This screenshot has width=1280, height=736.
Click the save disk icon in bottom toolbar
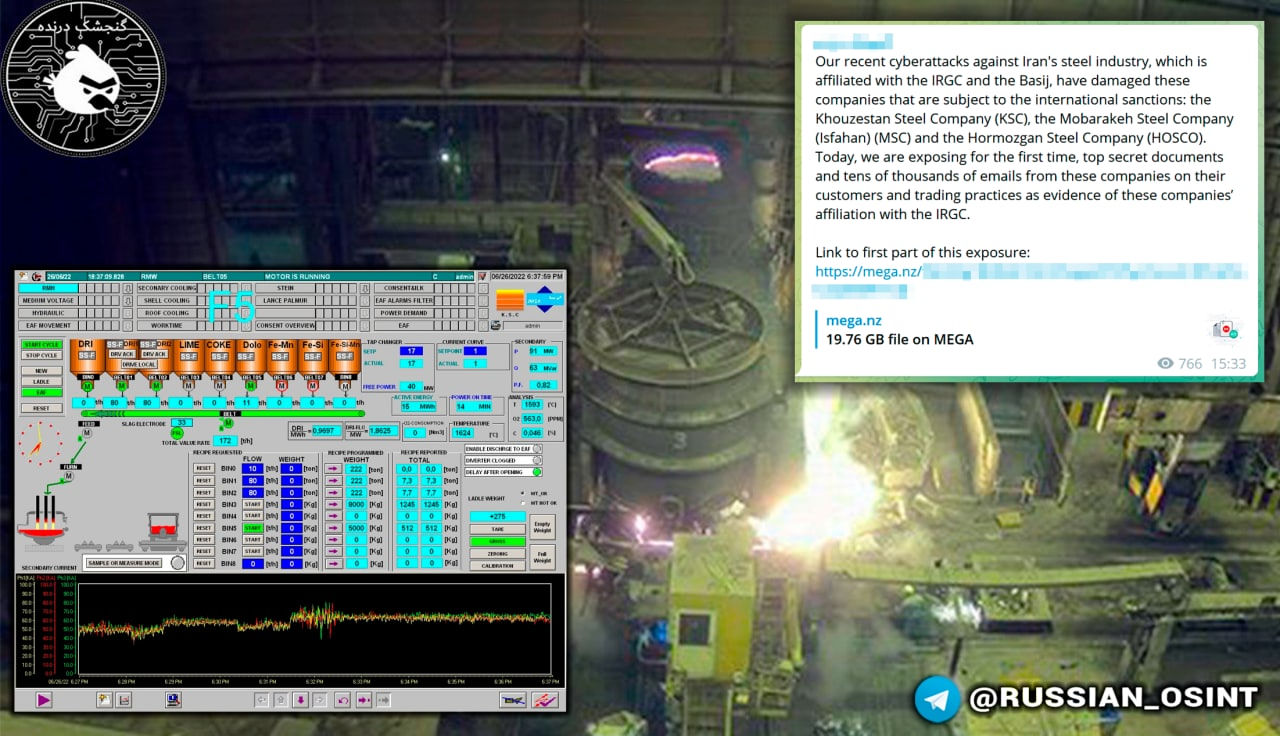click(x=124, y=700)
